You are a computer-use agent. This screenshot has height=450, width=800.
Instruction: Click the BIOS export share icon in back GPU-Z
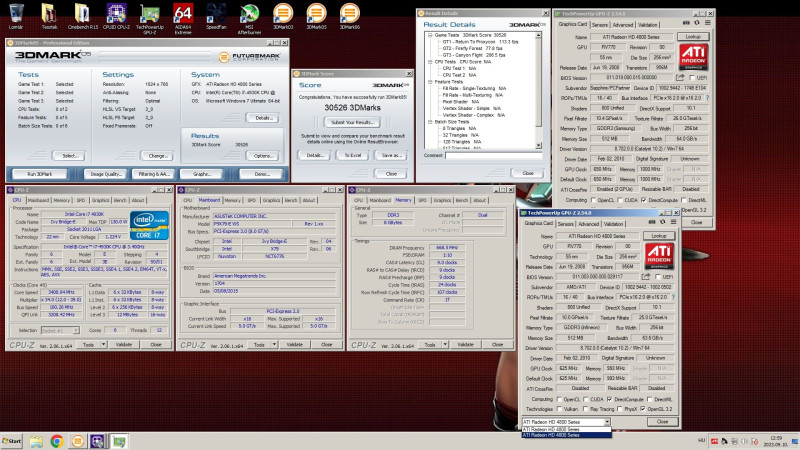[x=680, y=78]
